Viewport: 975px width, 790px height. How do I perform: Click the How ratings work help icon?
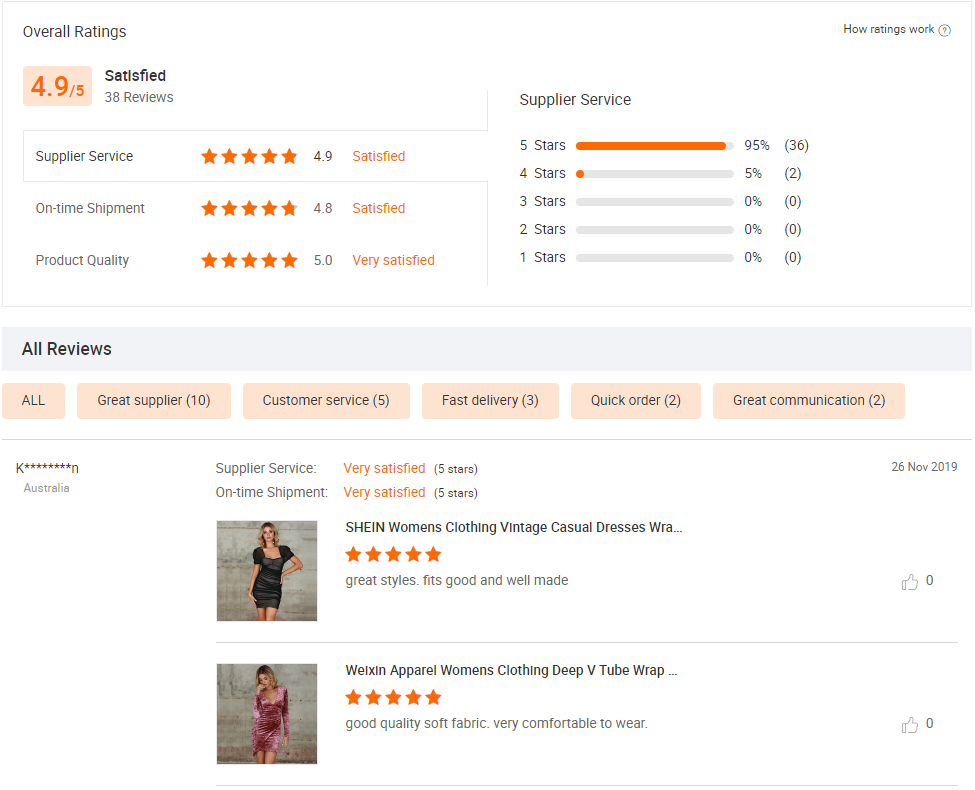pos(945,30)
